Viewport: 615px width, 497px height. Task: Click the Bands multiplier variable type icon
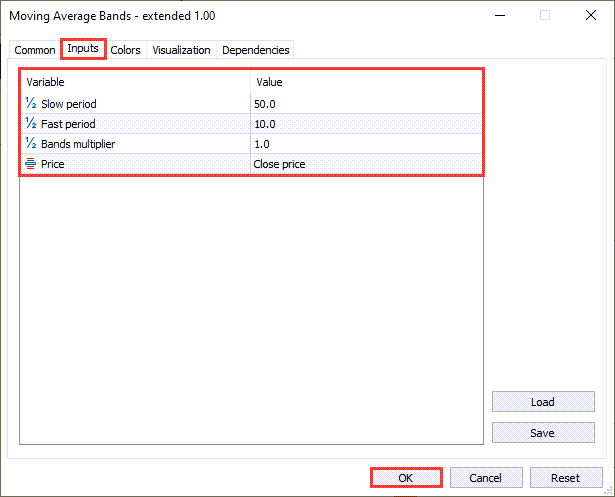31,144
